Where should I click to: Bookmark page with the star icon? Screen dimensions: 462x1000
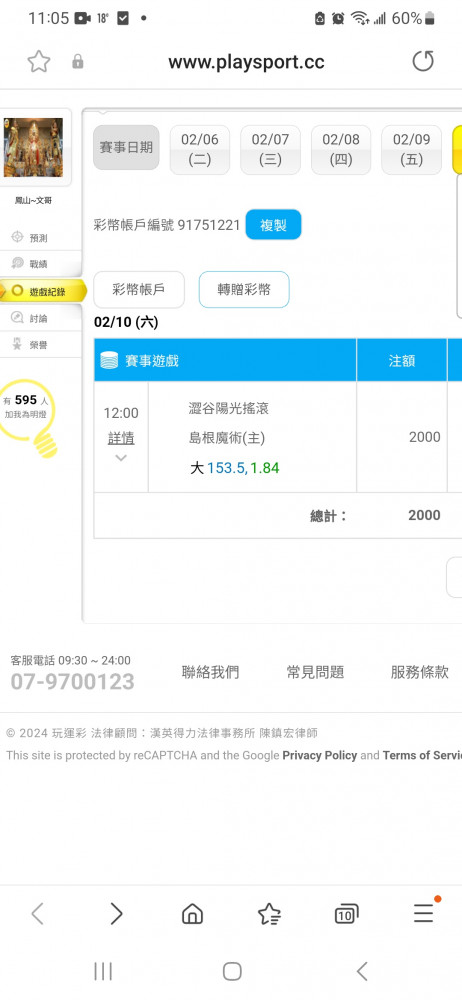click(x=39, y=62)
